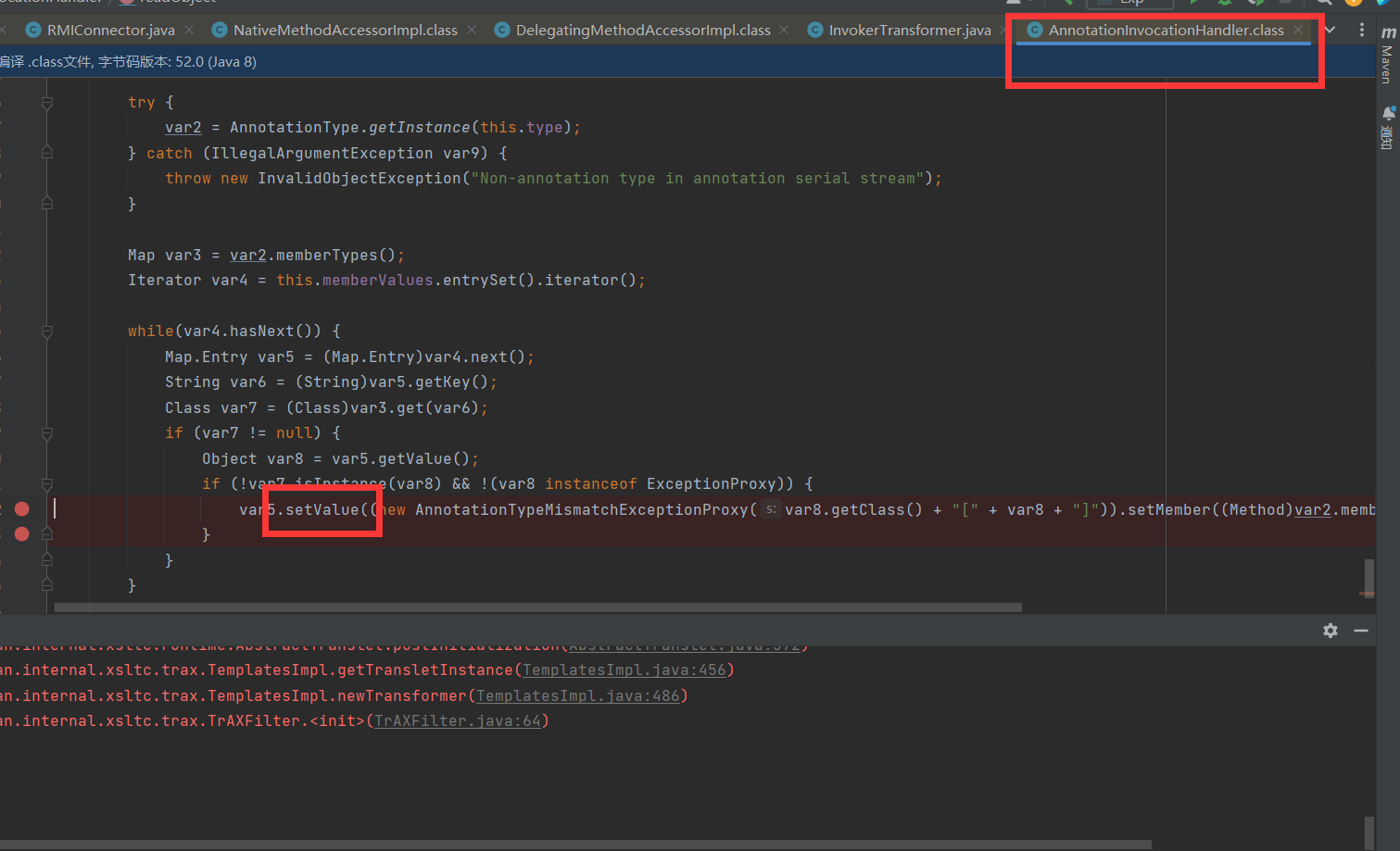1400x851 pixels.
Task: Click the editor horizontal scrollbar
Action: (x=538, y=607)
